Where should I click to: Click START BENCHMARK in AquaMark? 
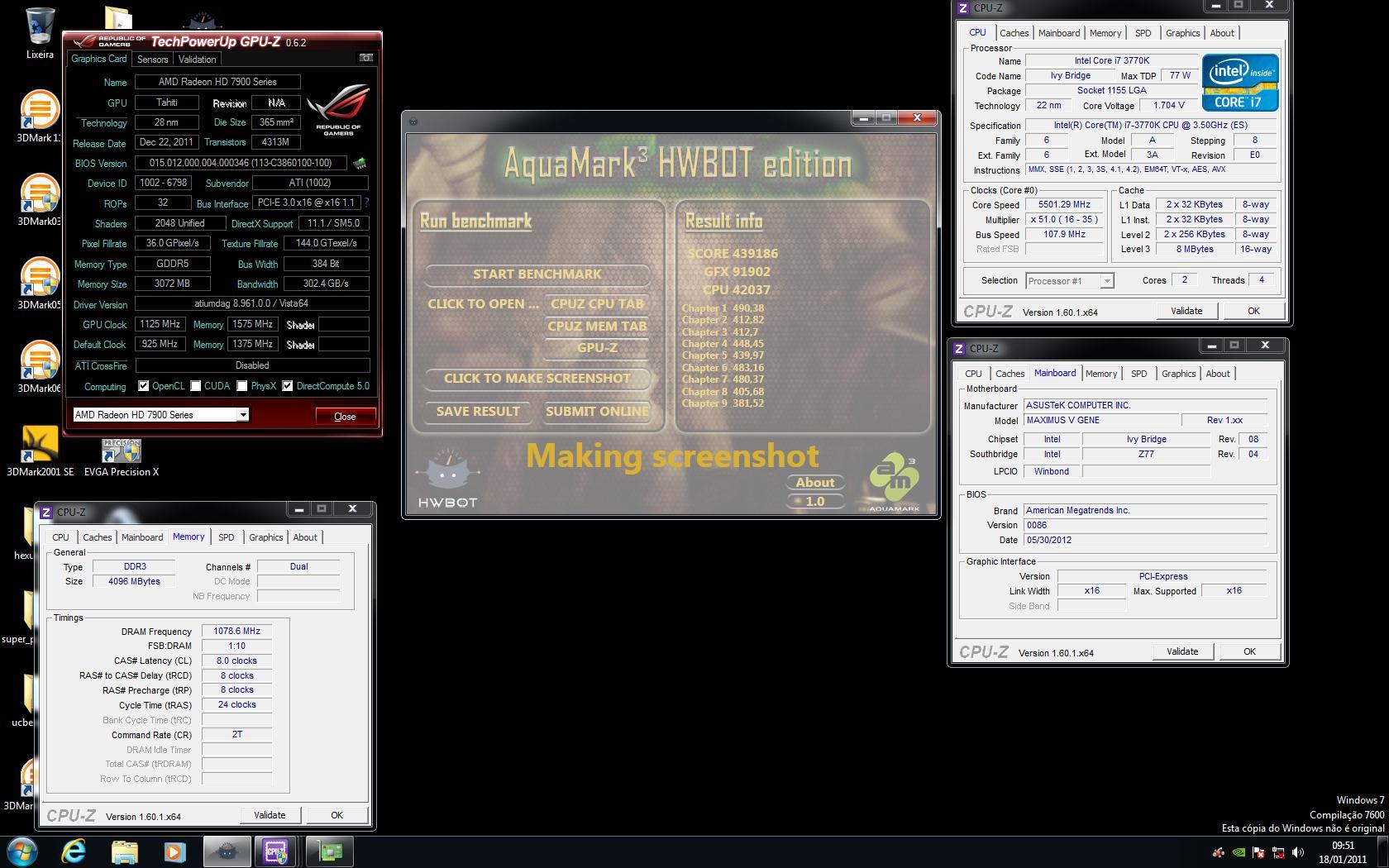tap(537, 274)
